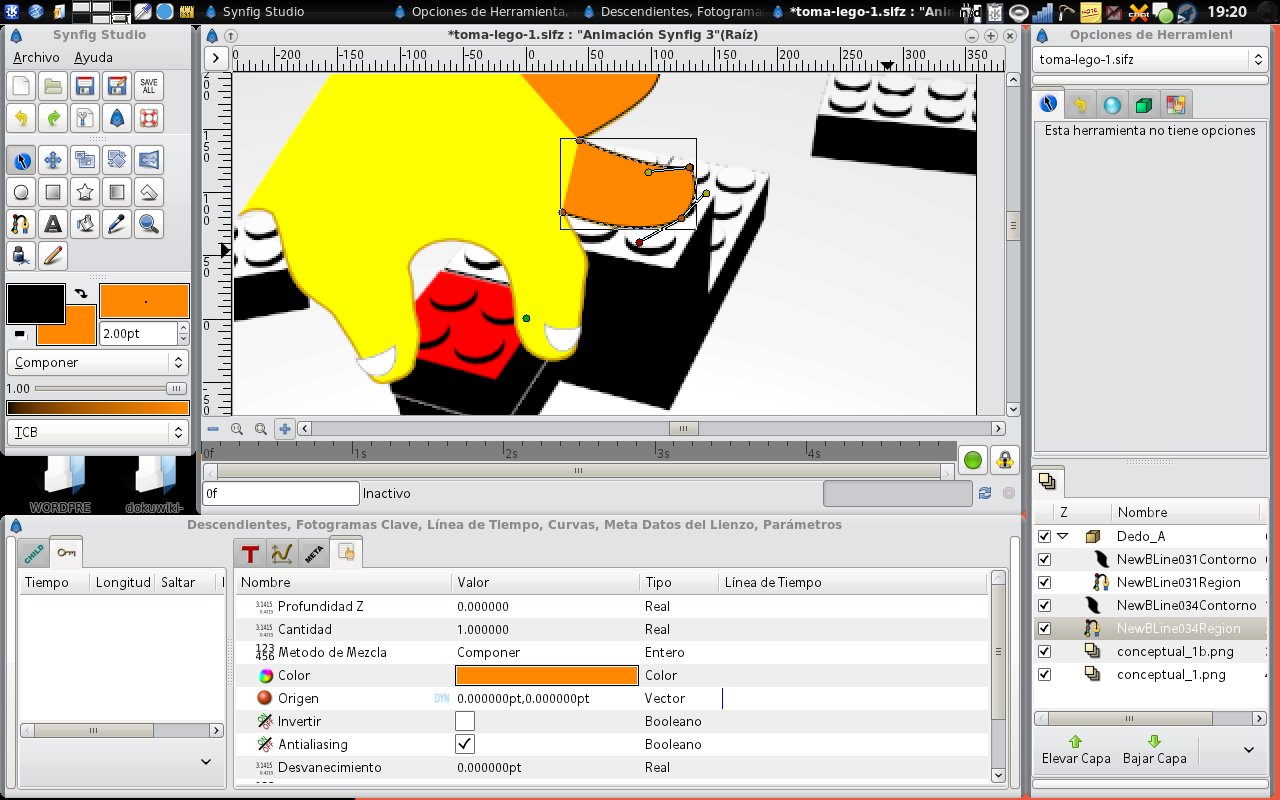Select the Scale tool
Screen dimensions: 1280x800
coord(85,160)
